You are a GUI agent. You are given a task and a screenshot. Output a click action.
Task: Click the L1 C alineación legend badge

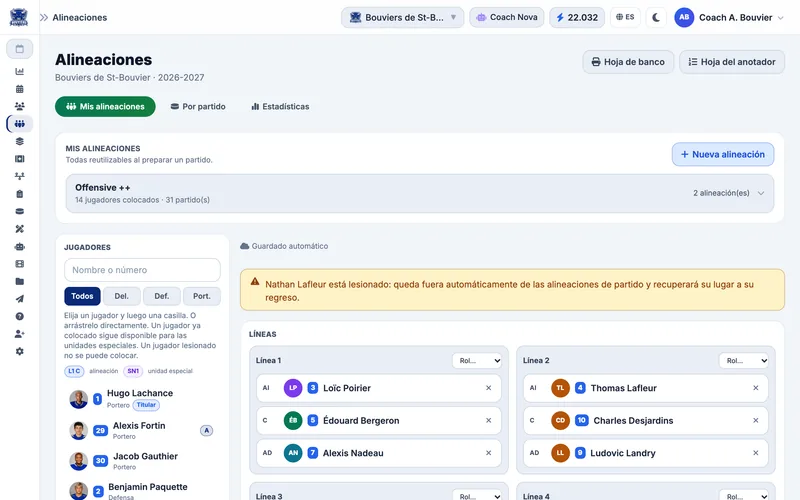click(74, 371)
